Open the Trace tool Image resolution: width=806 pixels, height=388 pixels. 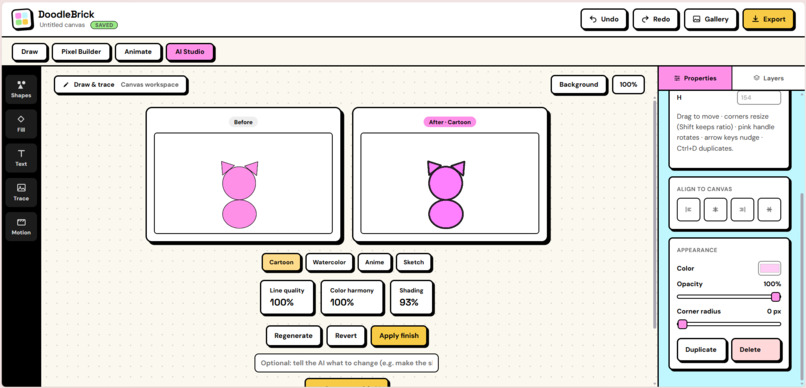[x=21, y=192]
